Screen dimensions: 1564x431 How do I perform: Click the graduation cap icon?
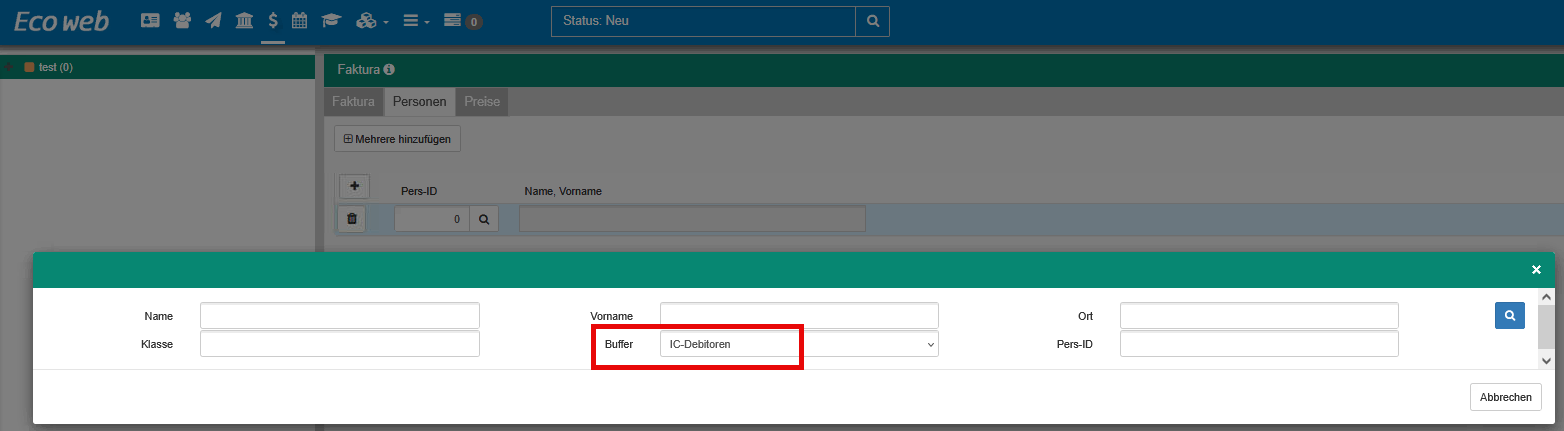pyautogui.click(x=330, y=20)
